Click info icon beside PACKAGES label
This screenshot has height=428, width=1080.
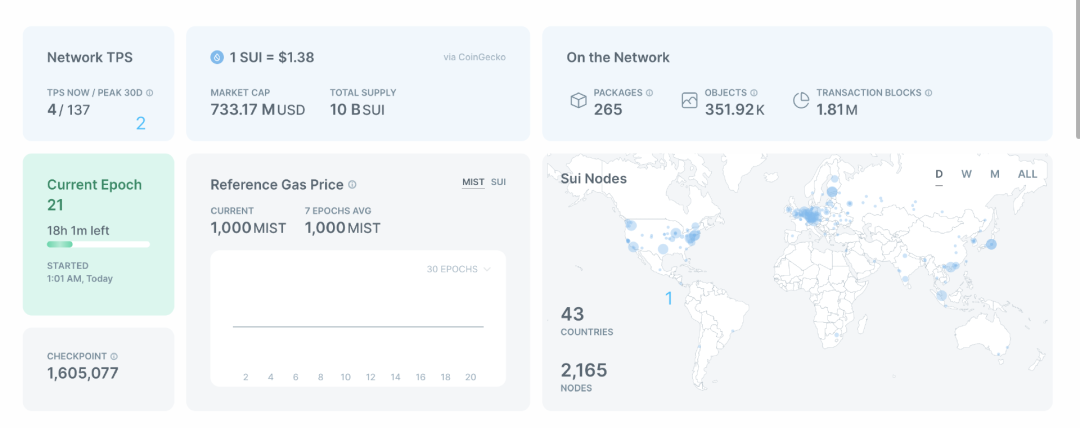tap(649, 92)
